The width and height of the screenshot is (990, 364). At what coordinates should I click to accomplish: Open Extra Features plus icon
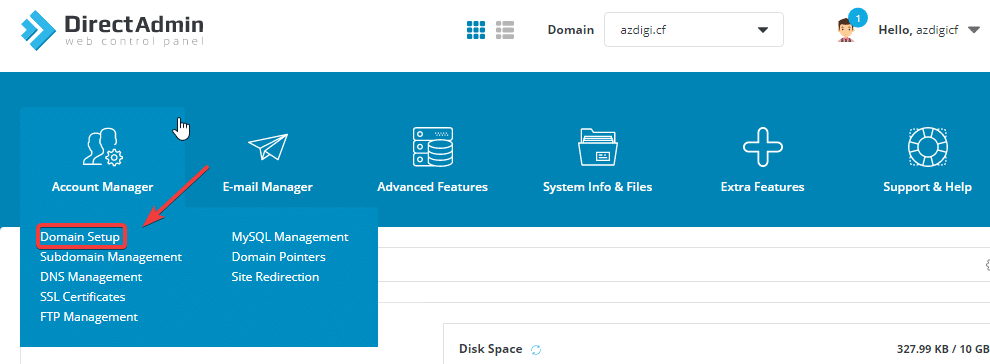tap(763, 147)
